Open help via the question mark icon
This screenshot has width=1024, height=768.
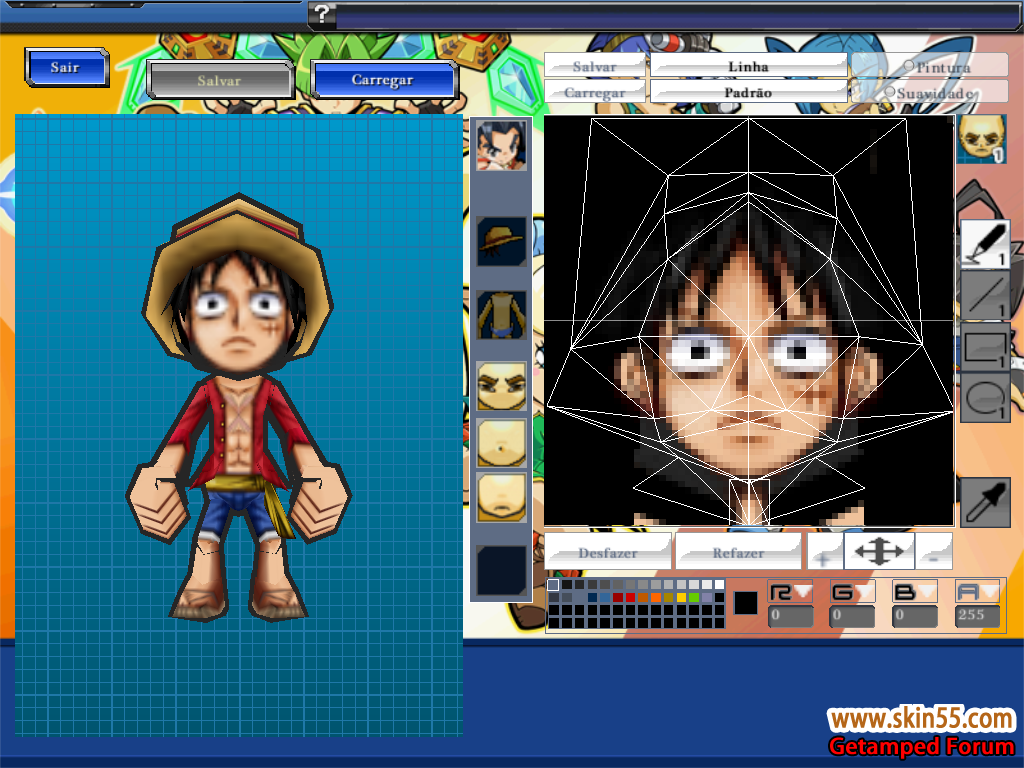point(323,14)
